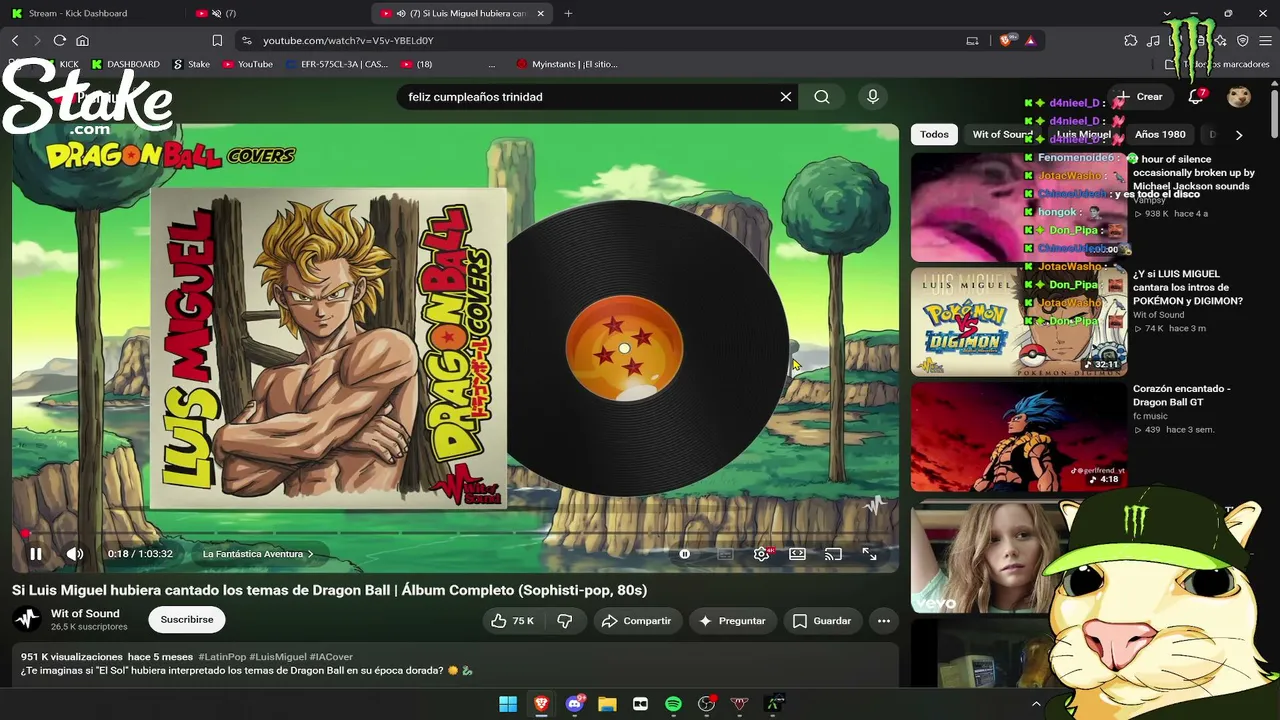Screen dimensions: 1280x720
Task: Open player settings gear
Action: pos(761,554)
